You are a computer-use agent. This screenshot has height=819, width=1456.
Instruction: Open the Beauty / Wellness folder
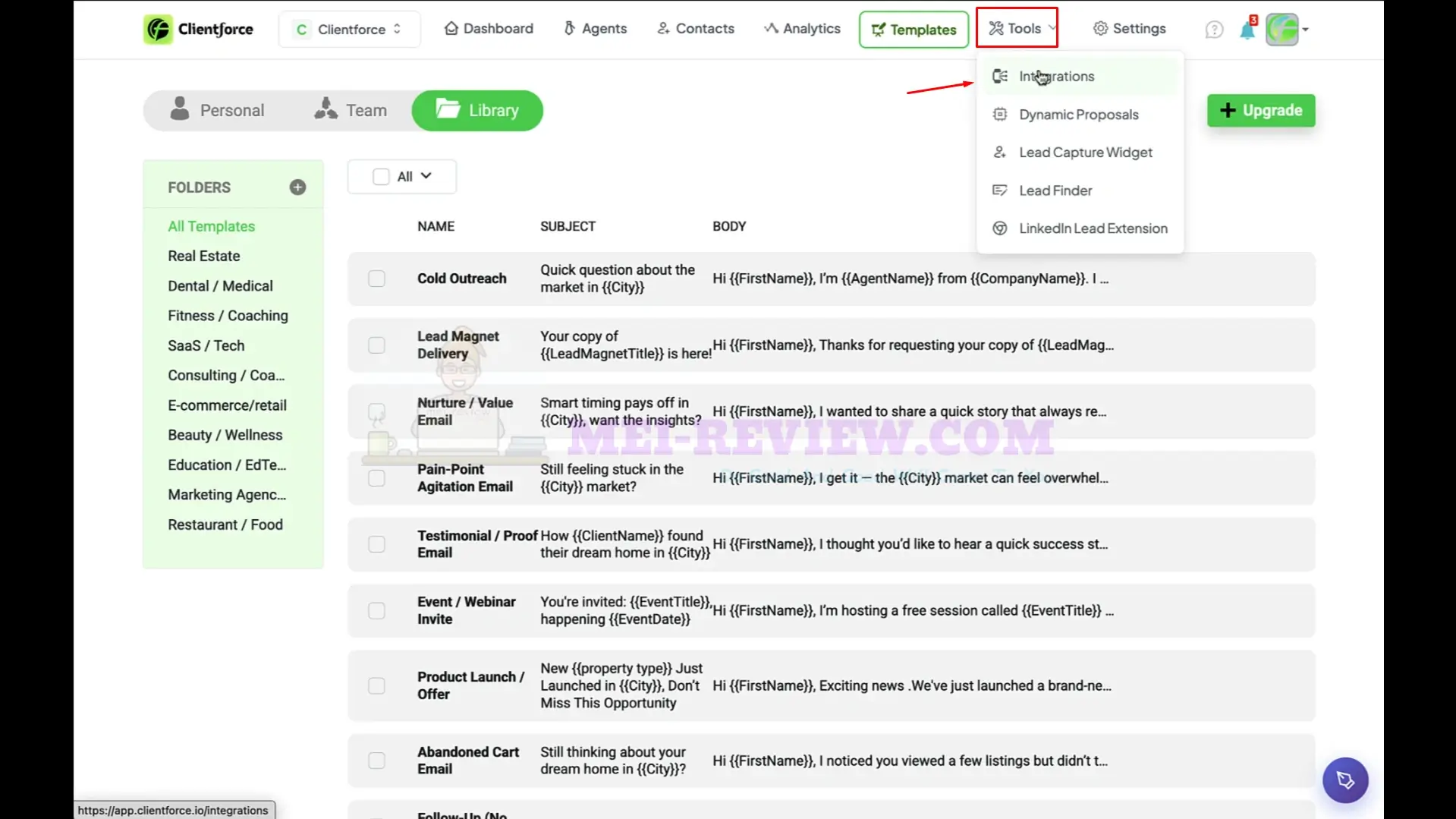(225, 435)
